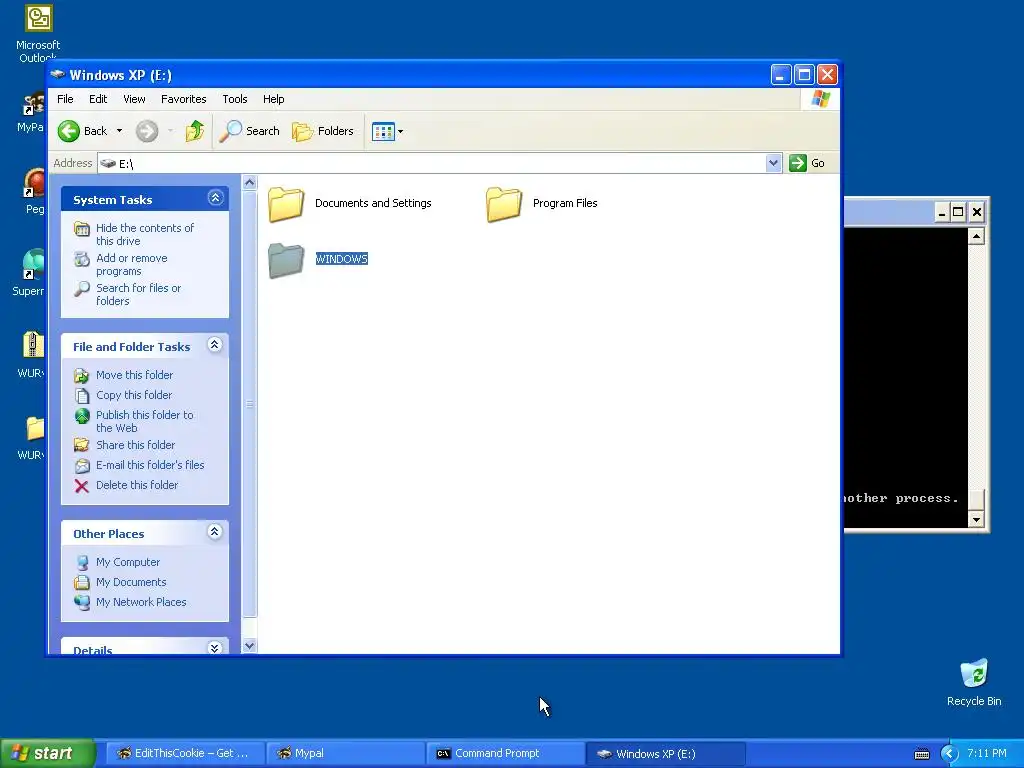Viewport: 1024px width, 768px height.
Task: Switch to Command Prompt taskbar button
Action: coord(505,754)
